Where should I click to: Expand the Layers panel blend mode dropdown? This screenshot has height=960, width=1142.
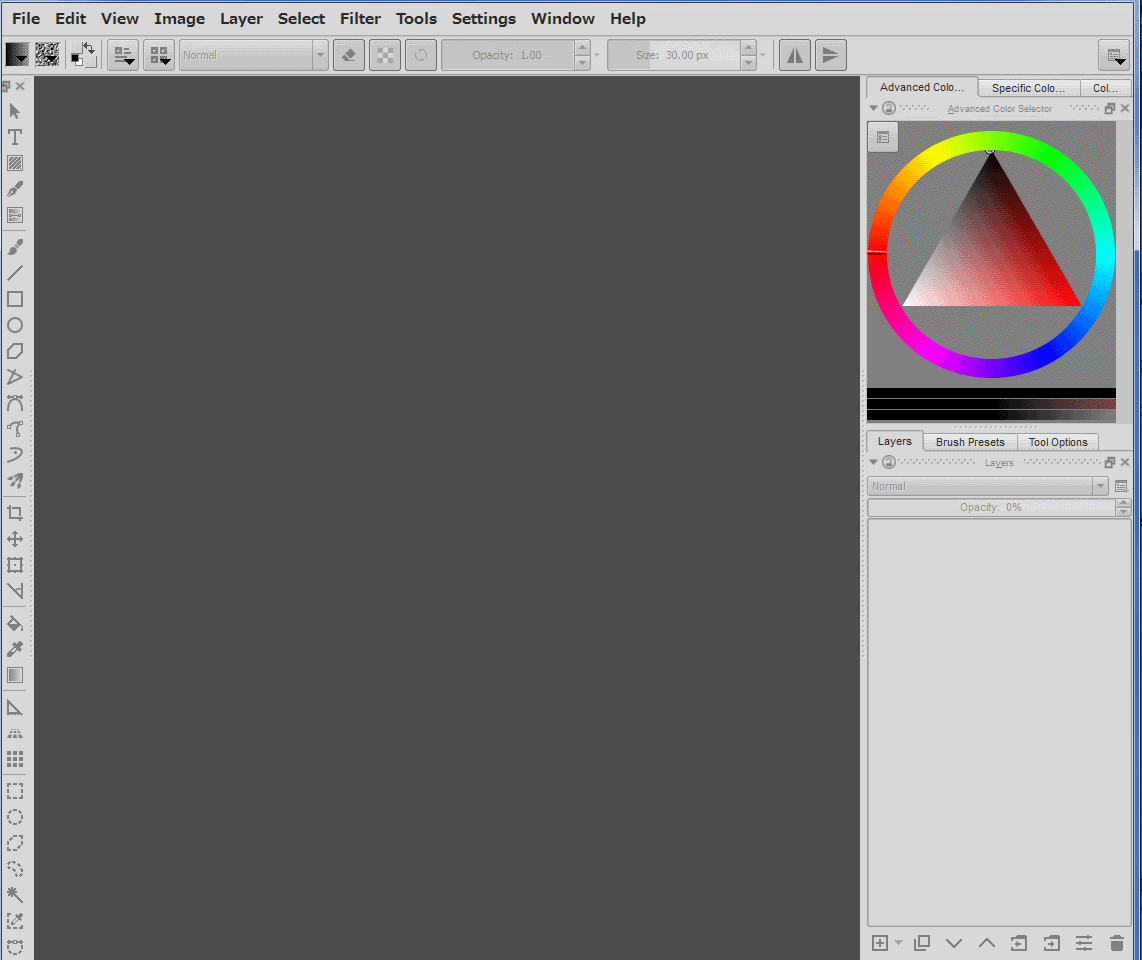[x=988, y=486]
